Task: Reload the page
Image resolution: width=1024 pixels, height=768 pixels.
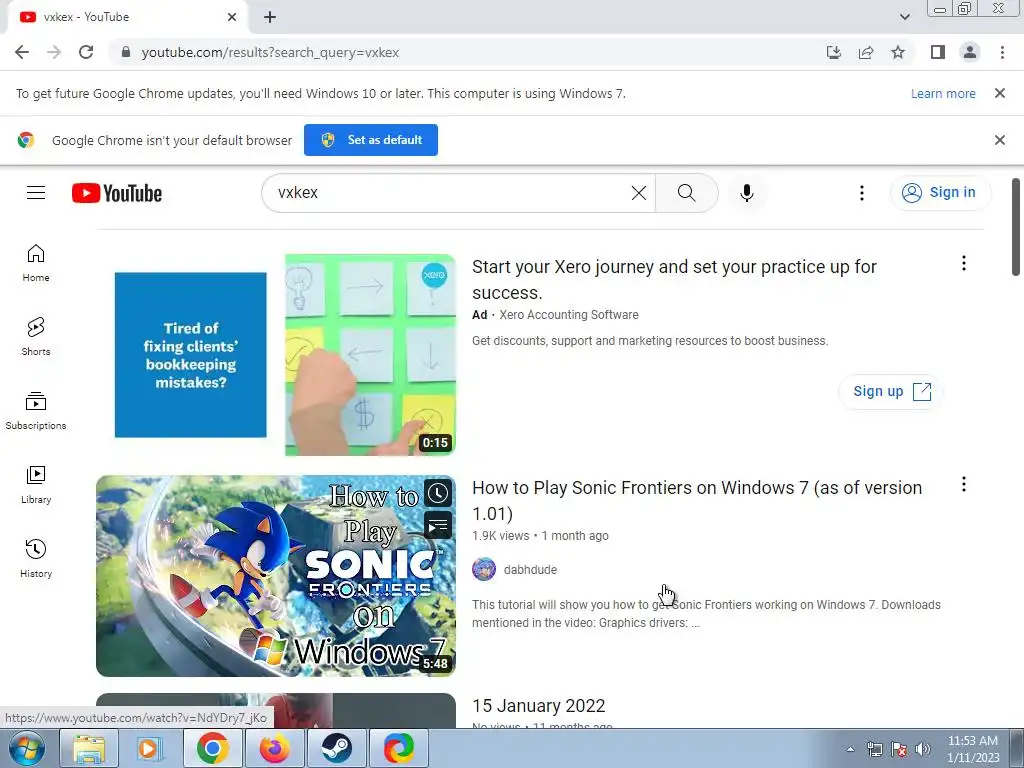Action: coord(86,52)
